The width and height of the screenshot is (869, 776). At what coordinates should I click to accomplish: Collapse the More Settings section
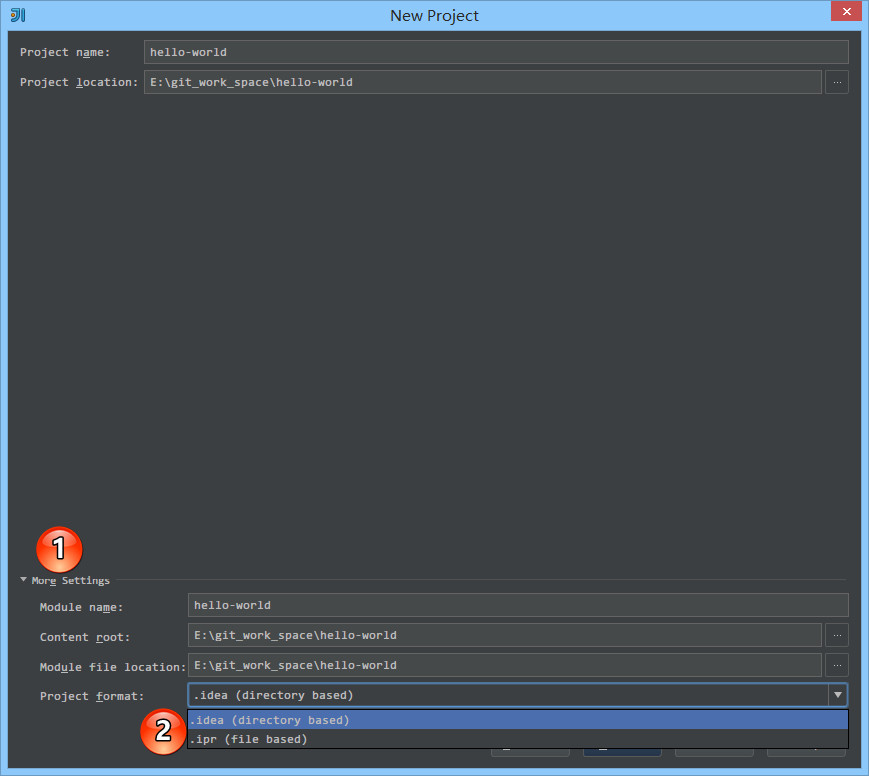click(x=24, y=580)
